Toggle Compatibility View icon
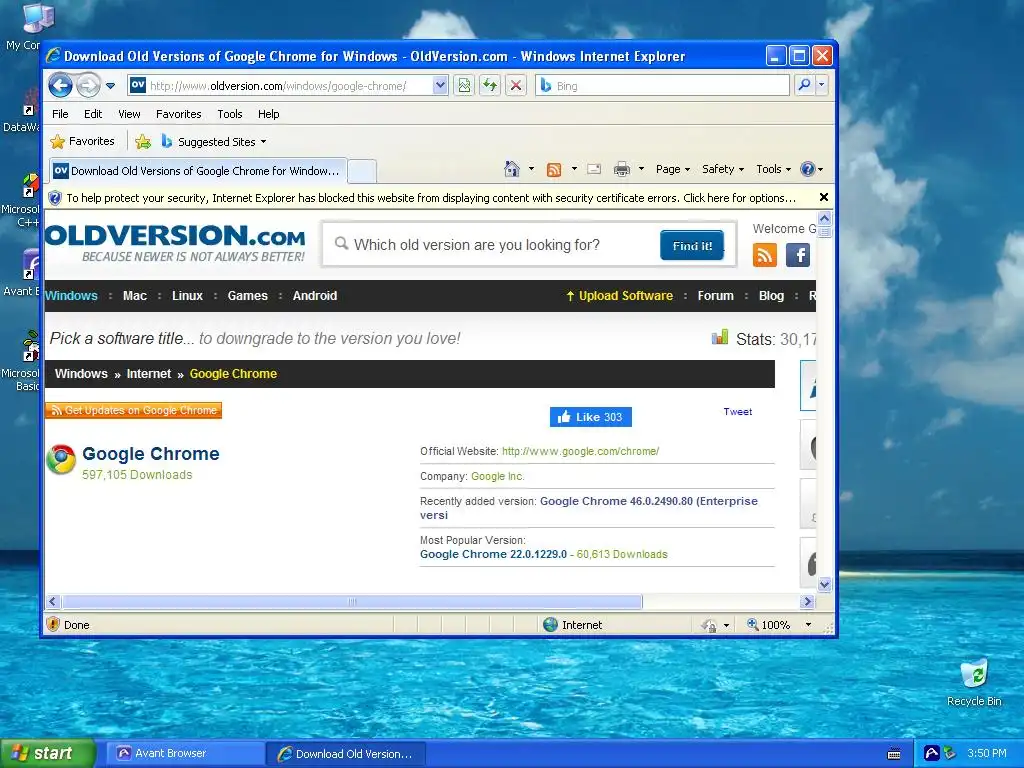 click(x=464, y=86)
